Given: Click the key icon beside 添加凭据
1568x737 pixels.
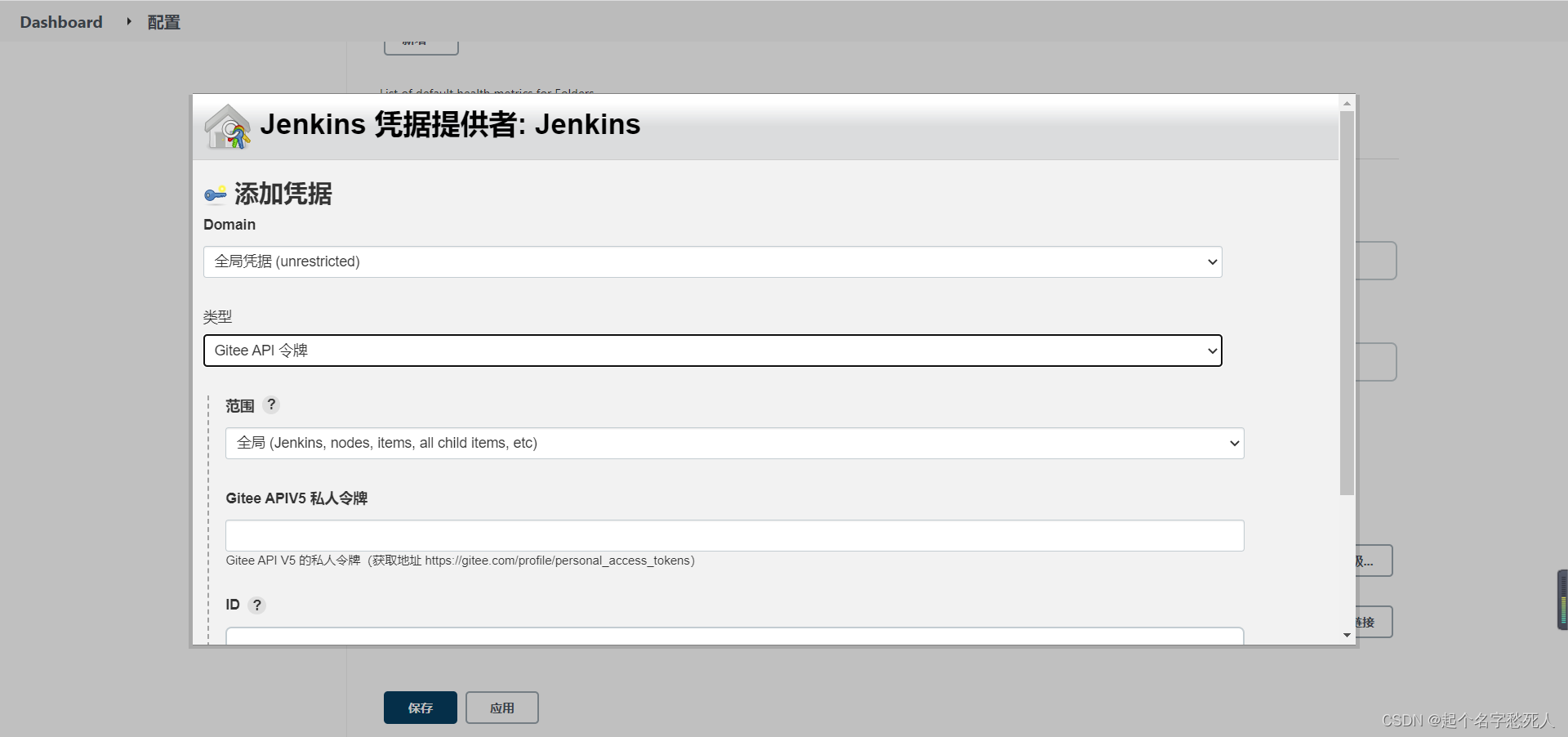Looking at the screenshot, I should click(x=216, y=194).
